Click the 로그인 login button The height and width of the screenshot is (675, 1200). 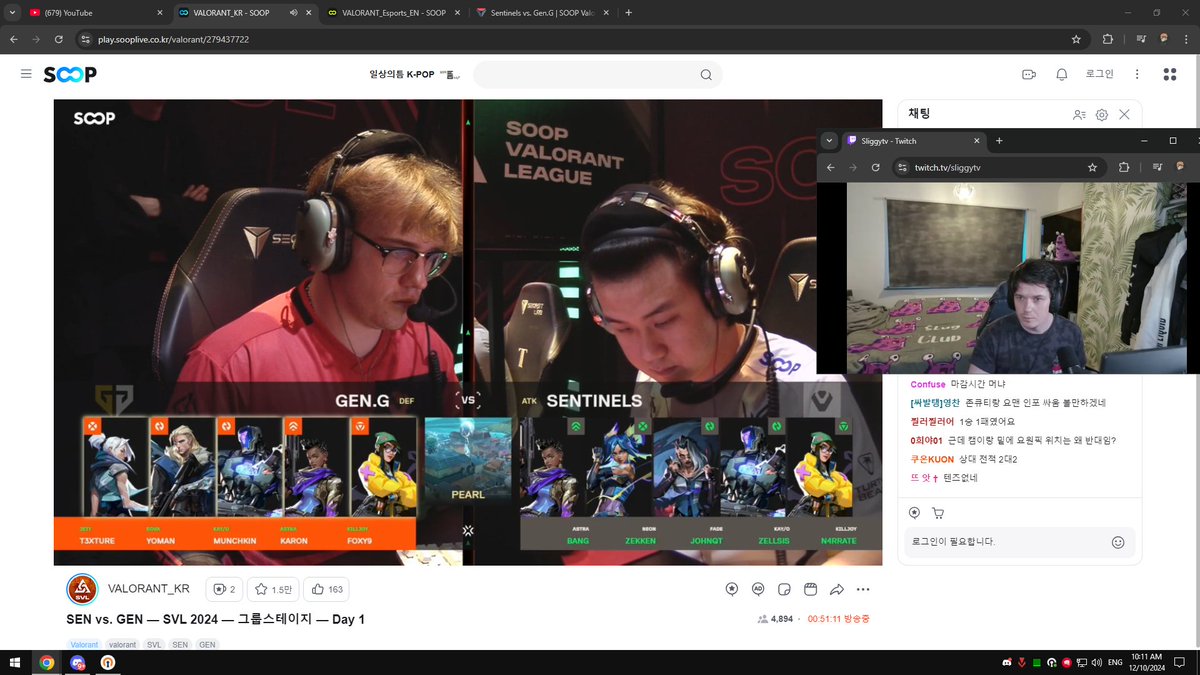click(x=1100, y=74)
